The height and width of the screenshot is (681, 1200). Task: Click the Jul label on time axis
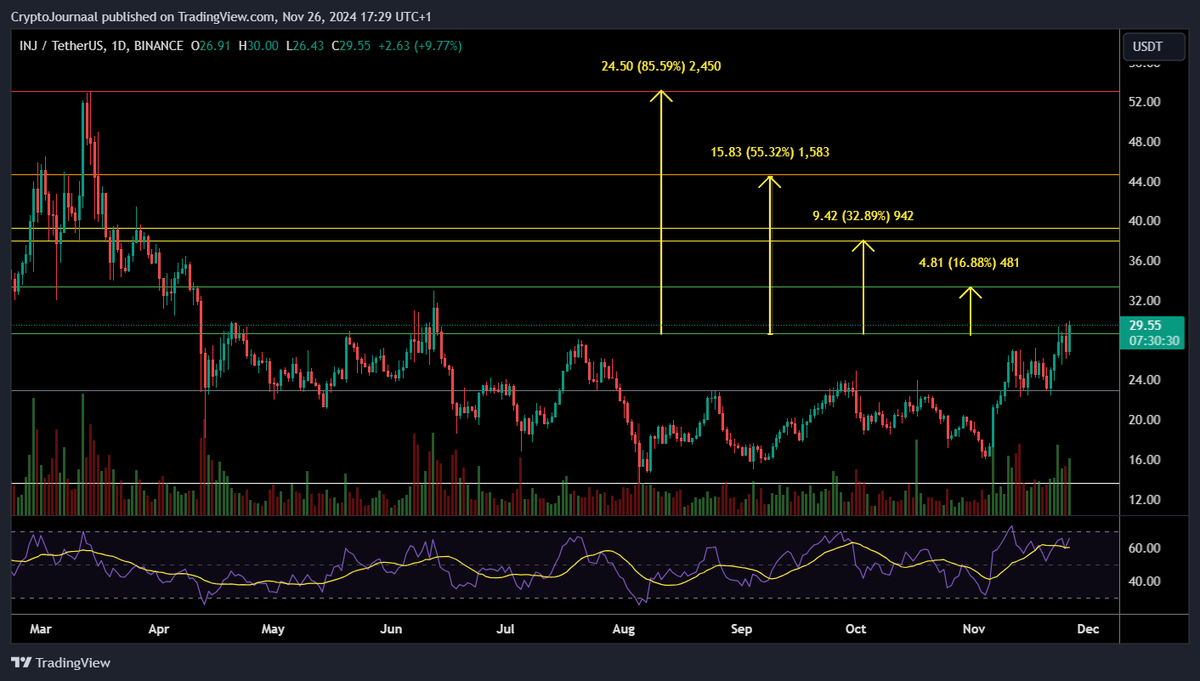point(506,630)
